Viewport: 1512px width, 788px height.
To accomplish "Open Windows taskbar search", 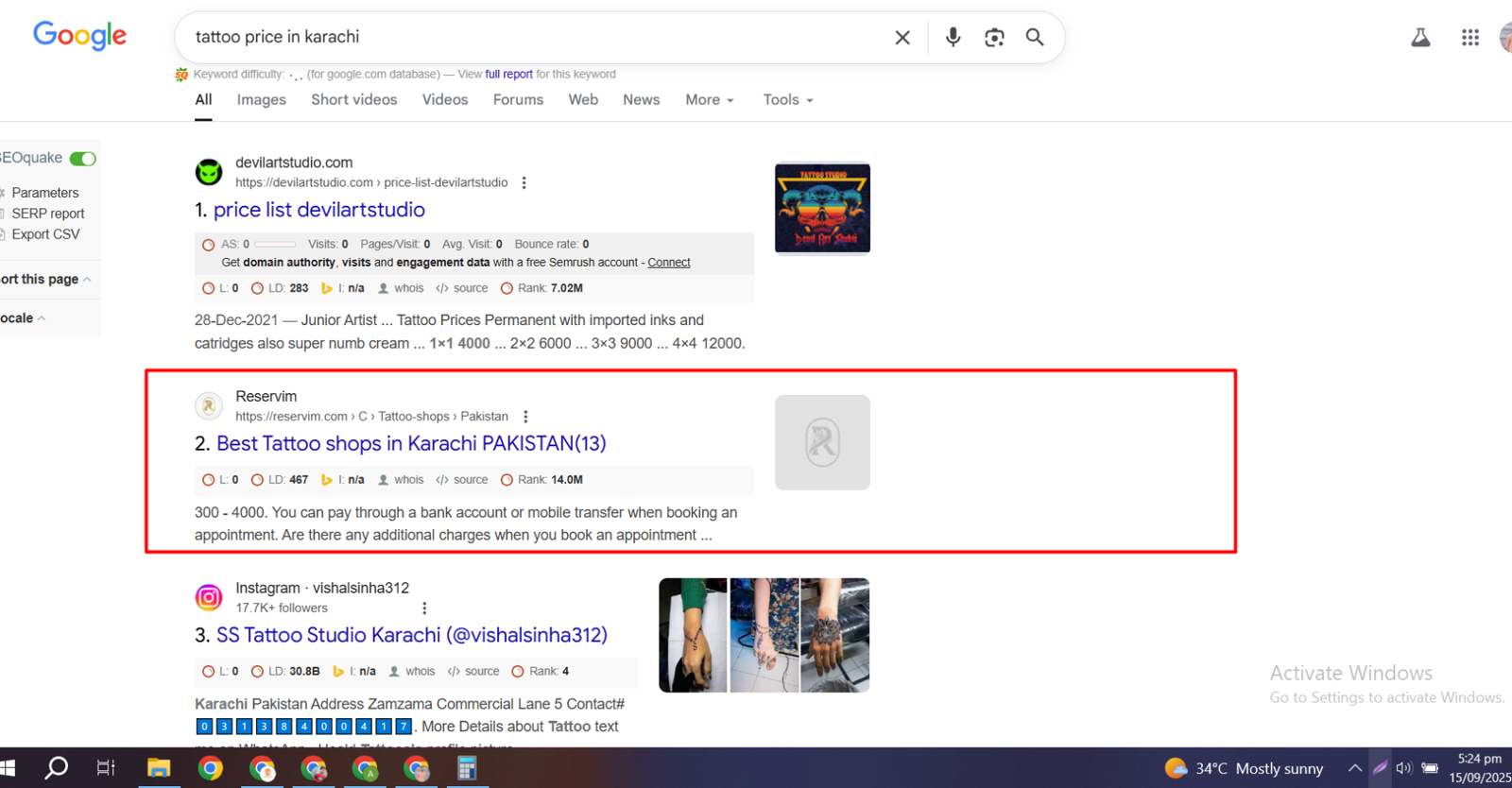I will (x=57, y=767).
